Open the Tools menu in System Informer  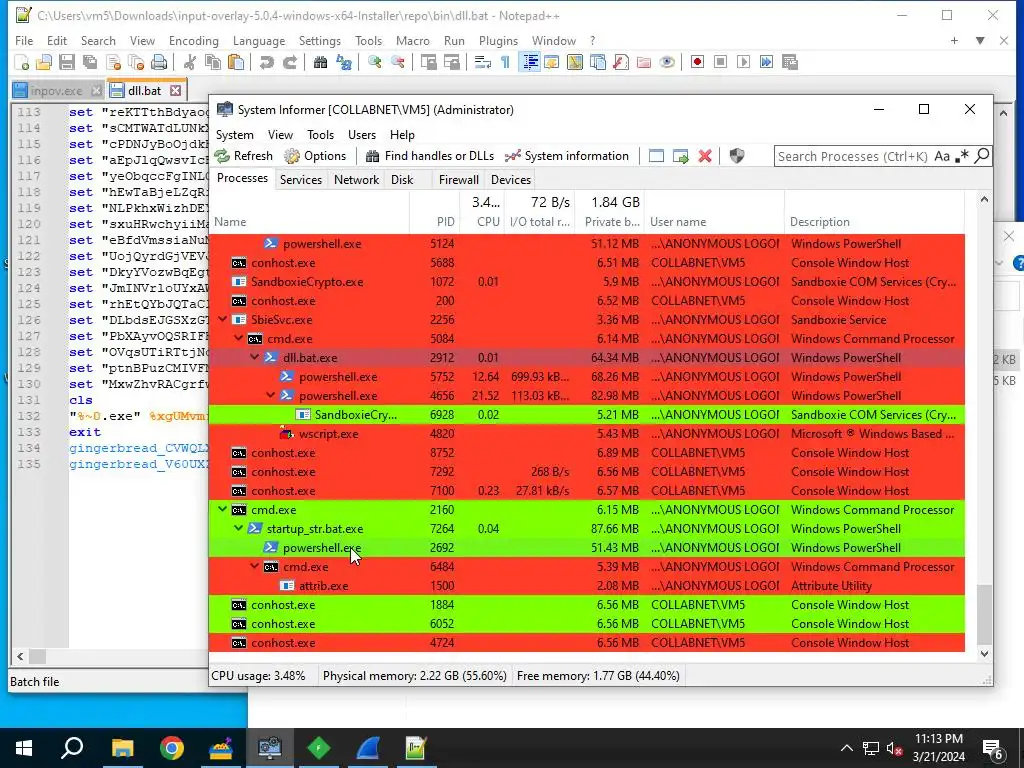tap(321, 135)
